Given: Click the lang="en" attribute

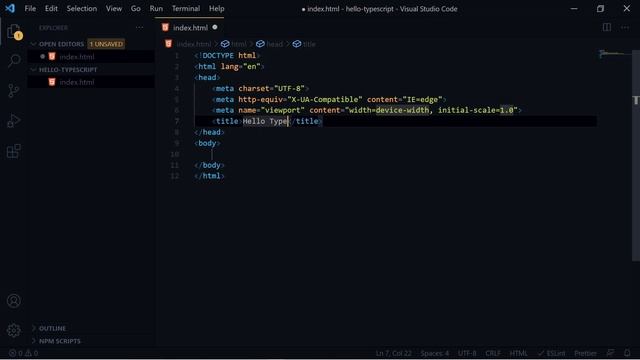Looking at the screenshot, I should [x=240, y=67].
